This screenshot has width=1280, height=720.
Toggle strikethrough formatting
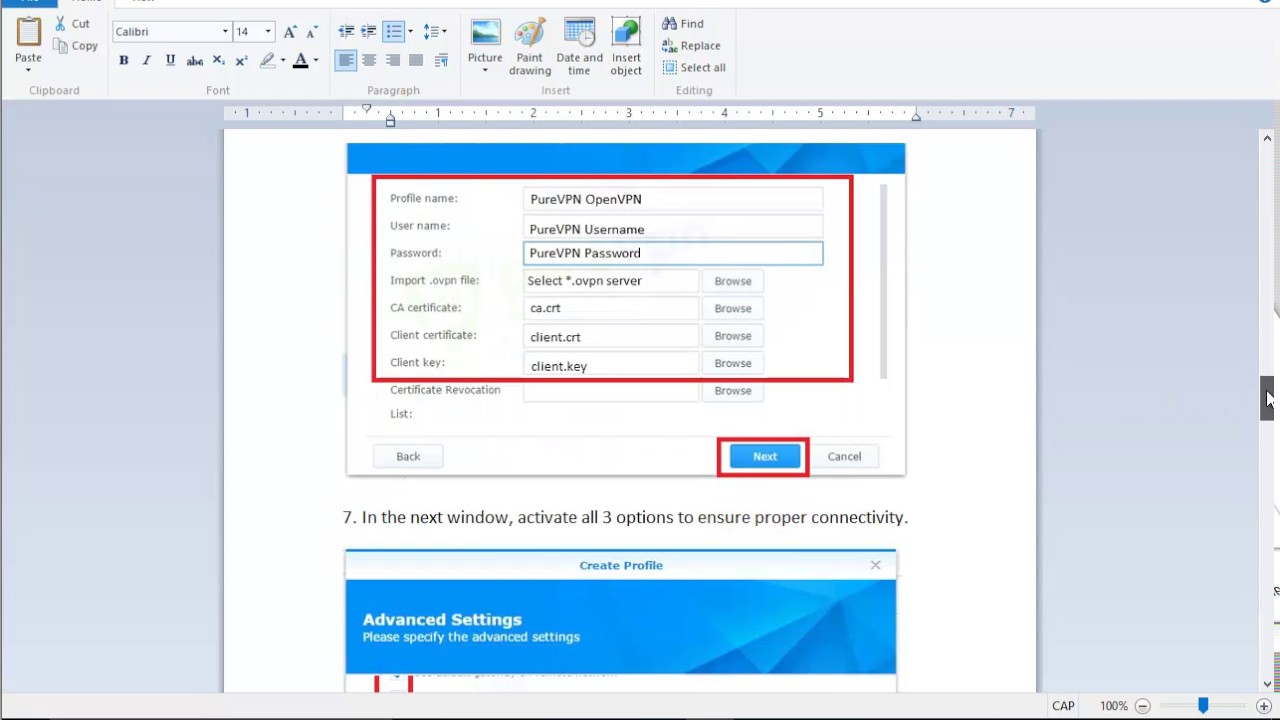point(195,61)
